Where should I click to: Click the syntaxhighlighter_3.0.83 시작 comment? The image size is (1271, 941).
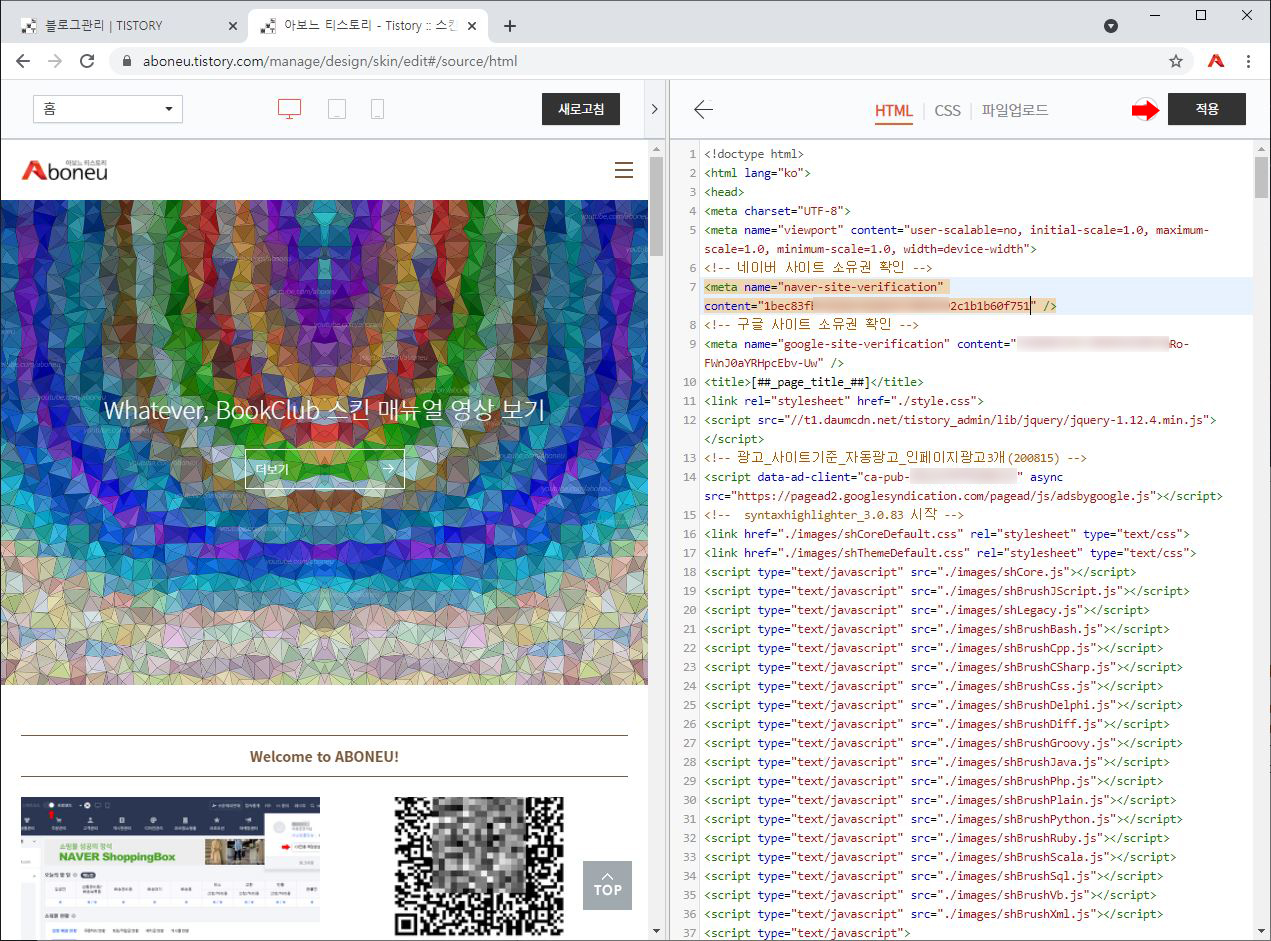[x=834, y=515]
